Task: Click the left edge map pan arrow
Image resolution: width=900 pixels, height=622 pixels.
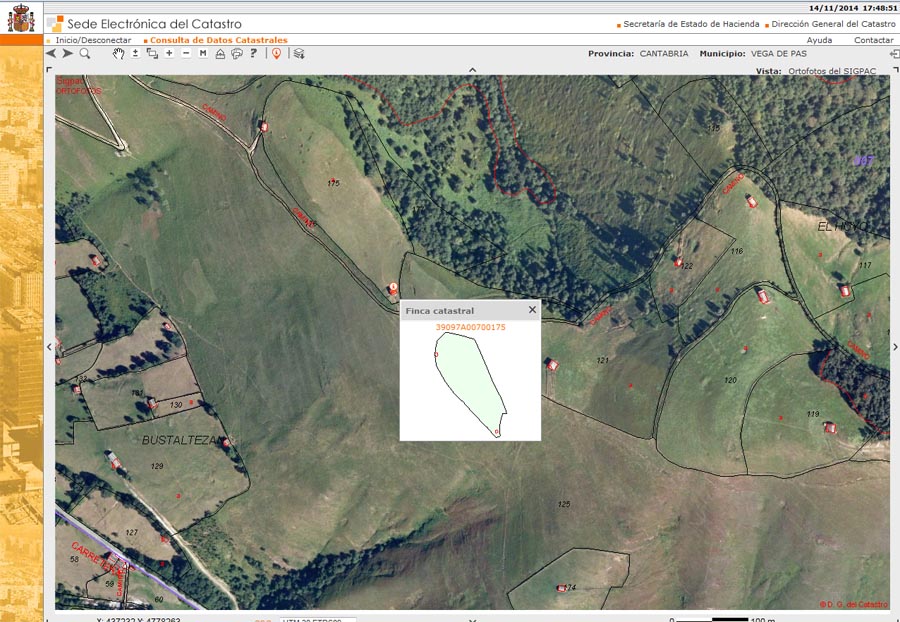Action: click(x=49, y=347)
